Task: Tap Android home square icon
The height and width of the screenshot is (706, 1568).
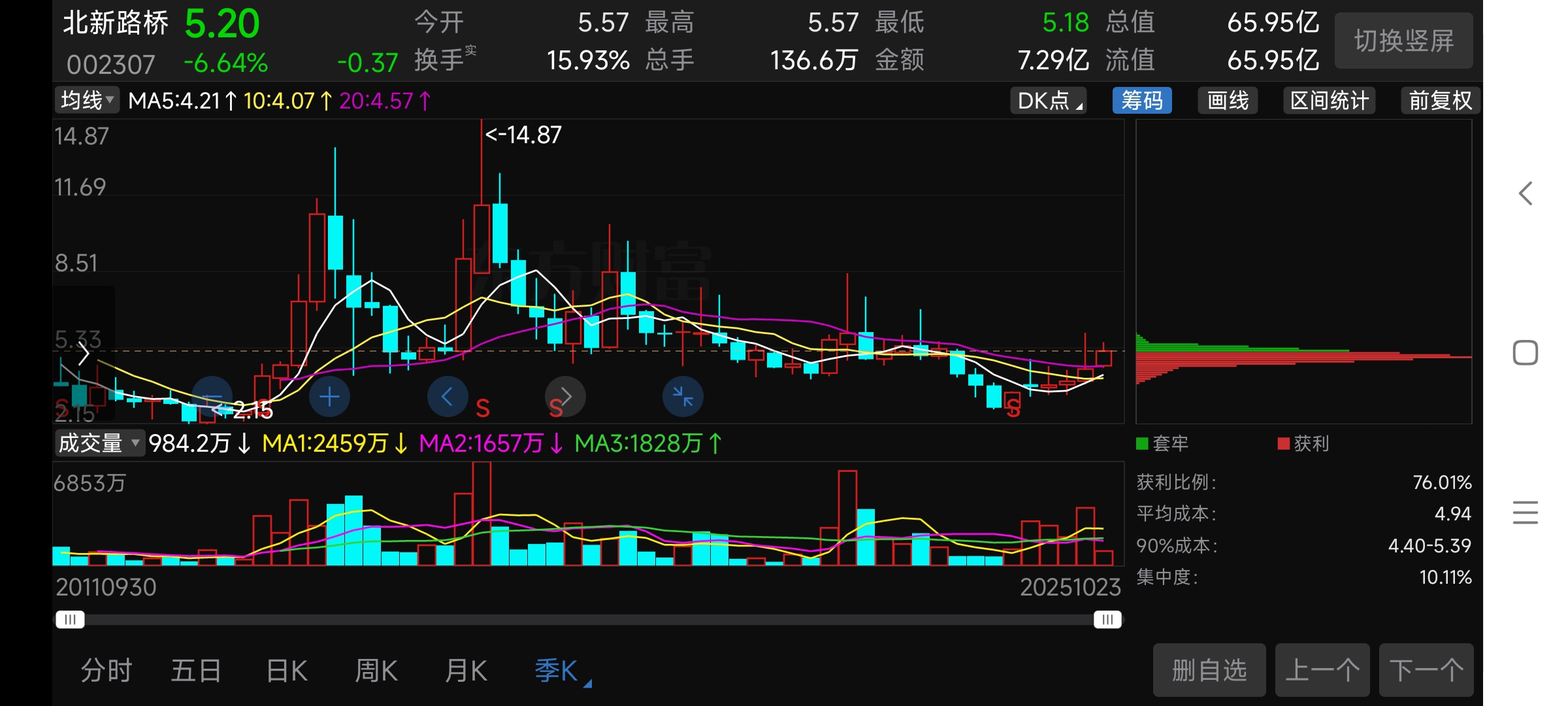Action: pyautogui.click(x=1526, y=353)
